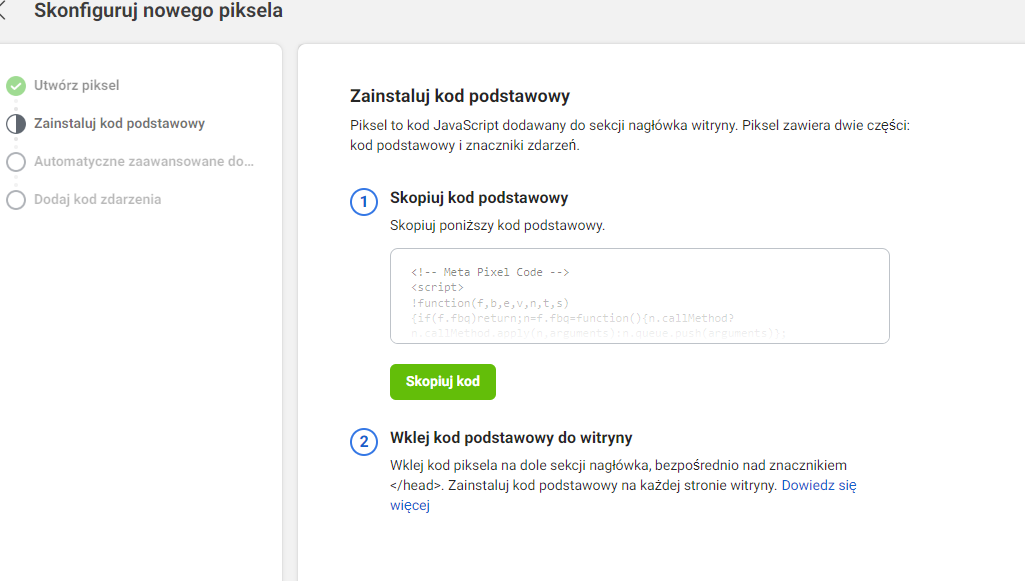Click the numbered circle 1 icon
This screenshot has width=1025, height=581.
364,202
